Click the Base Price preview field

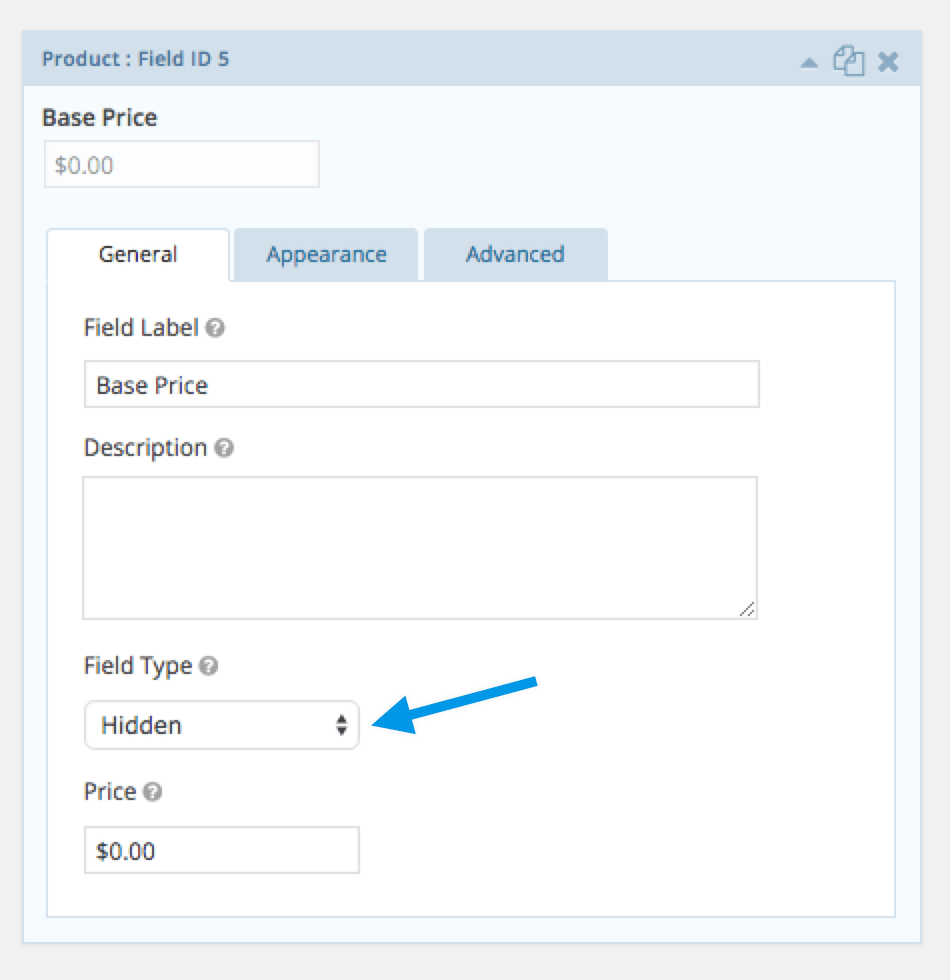click(x=181, y=164)
